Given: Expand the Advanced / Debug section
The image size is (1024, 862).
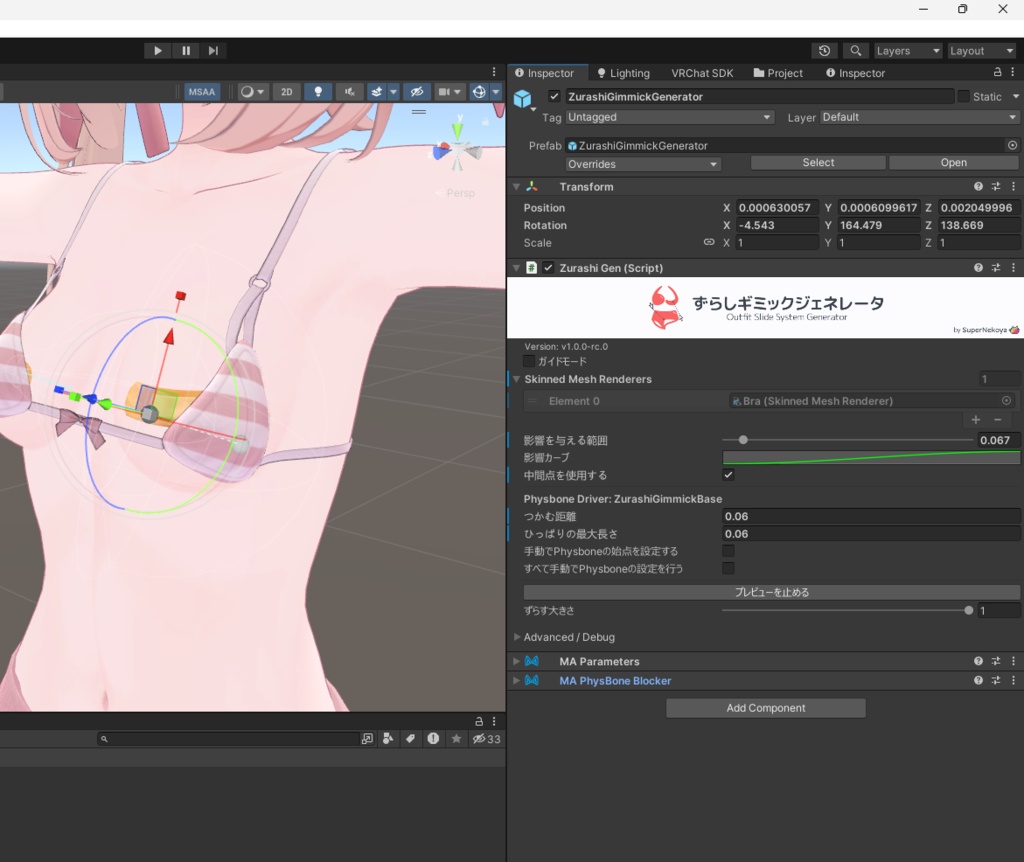Looking at the screenshot, I should 518,637.
